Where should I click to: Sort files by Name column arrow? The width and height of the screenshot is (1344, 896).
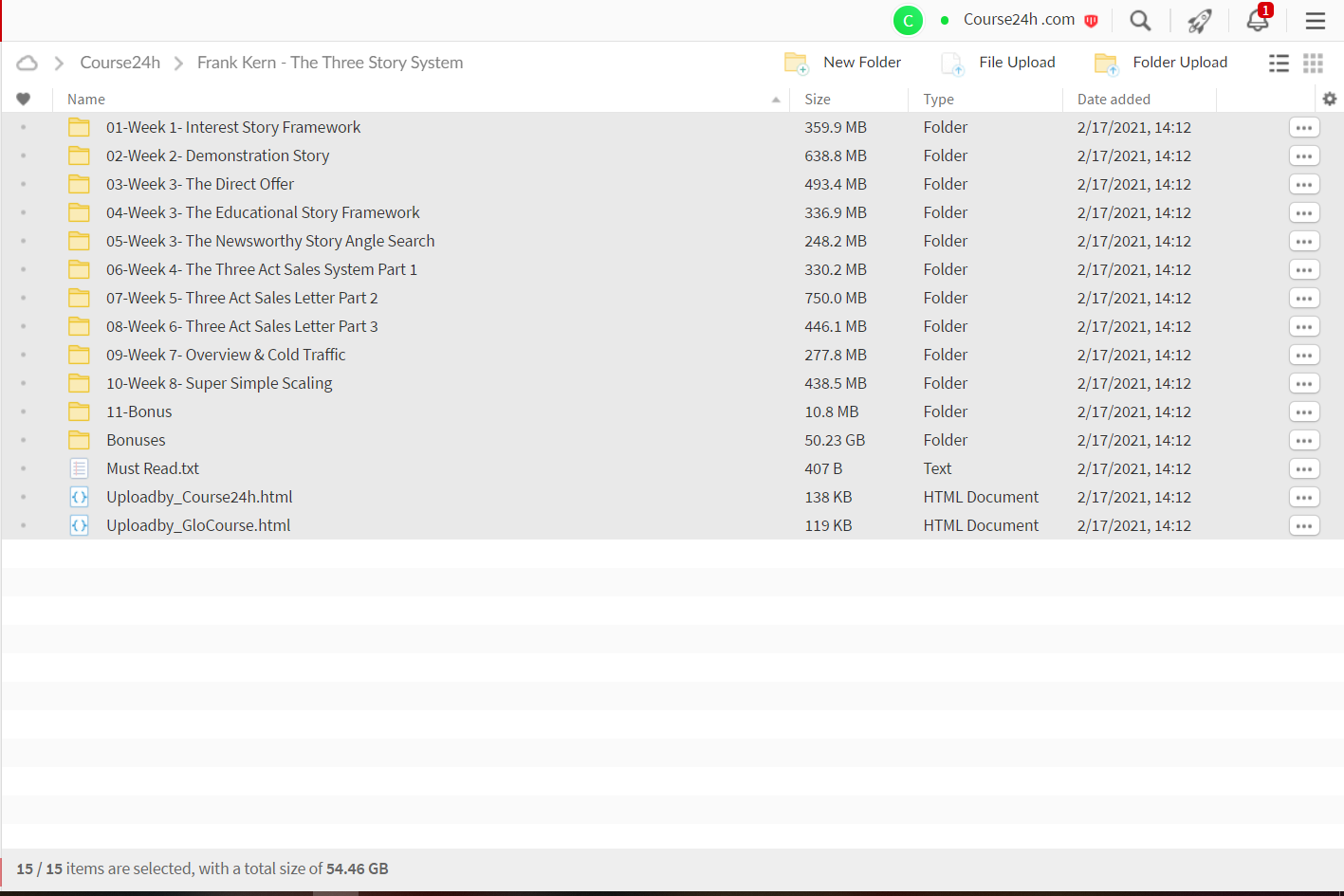(776, 100)
